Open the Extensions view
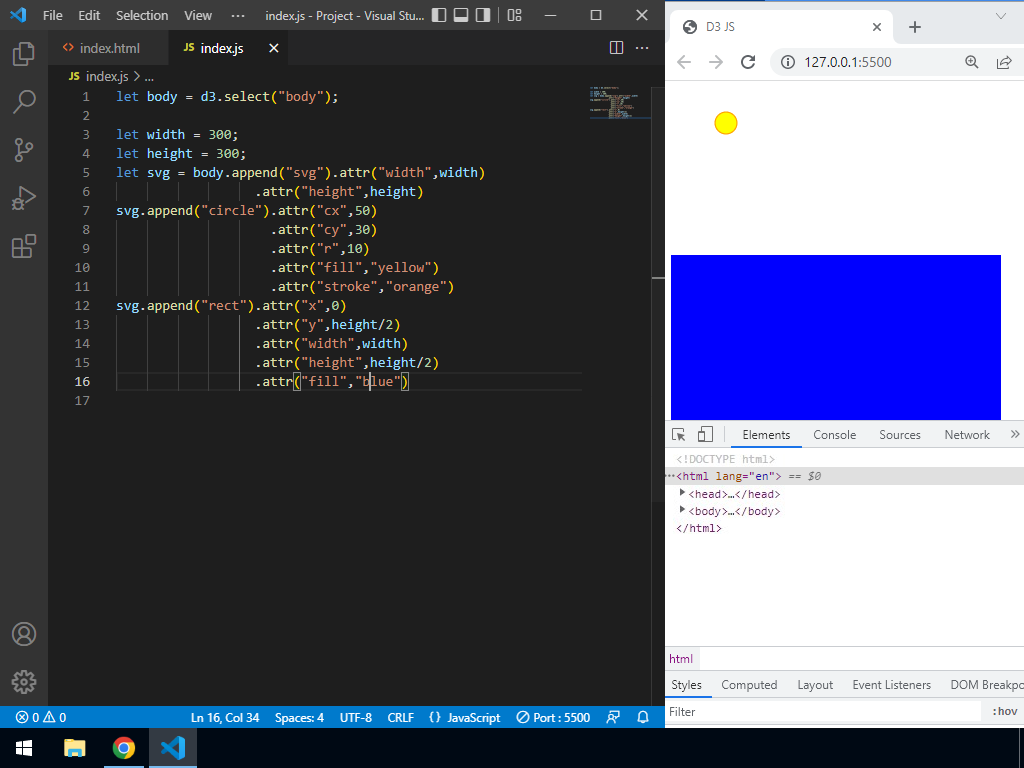 pyautogui.click(x=24, y=246)
